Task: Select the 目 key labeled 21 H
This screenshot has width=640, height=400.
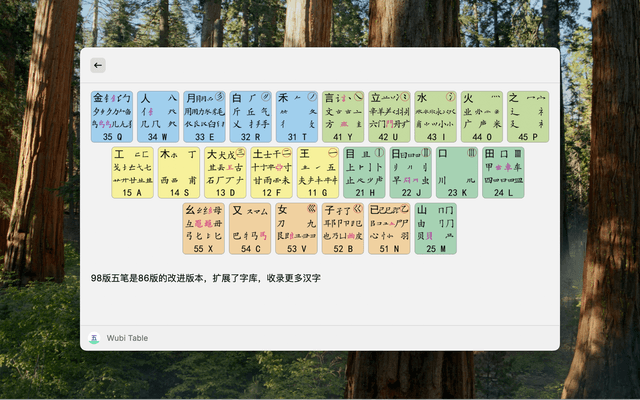Action: (x=364, y=172)
